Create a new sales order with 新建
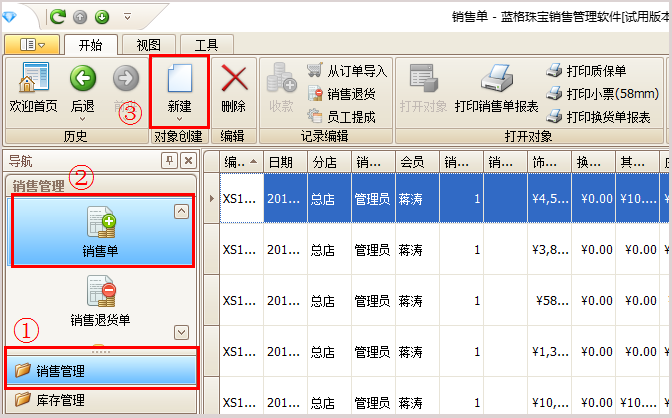Screen dimensions: 672x418 coord(180,88)
